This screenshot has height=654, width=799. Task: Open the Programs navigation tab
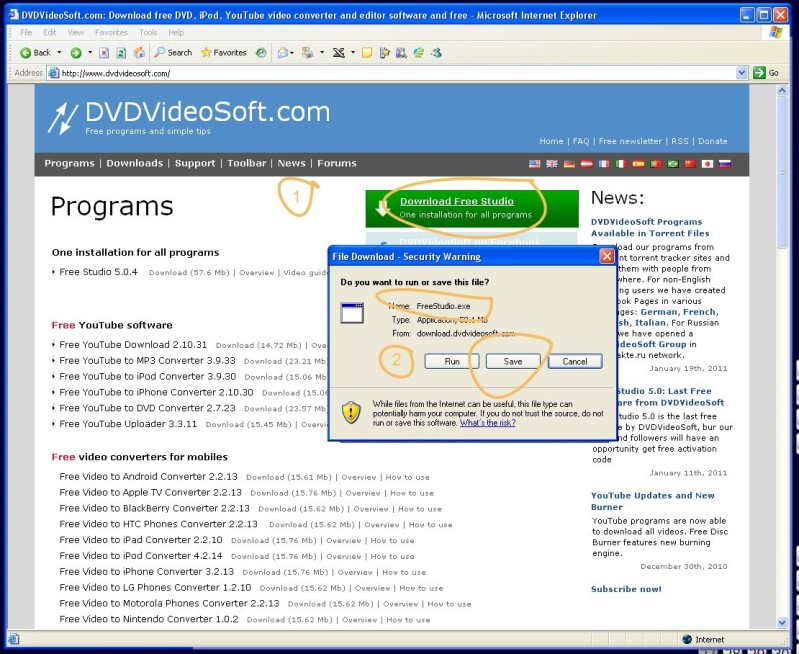tap(69, 163)
